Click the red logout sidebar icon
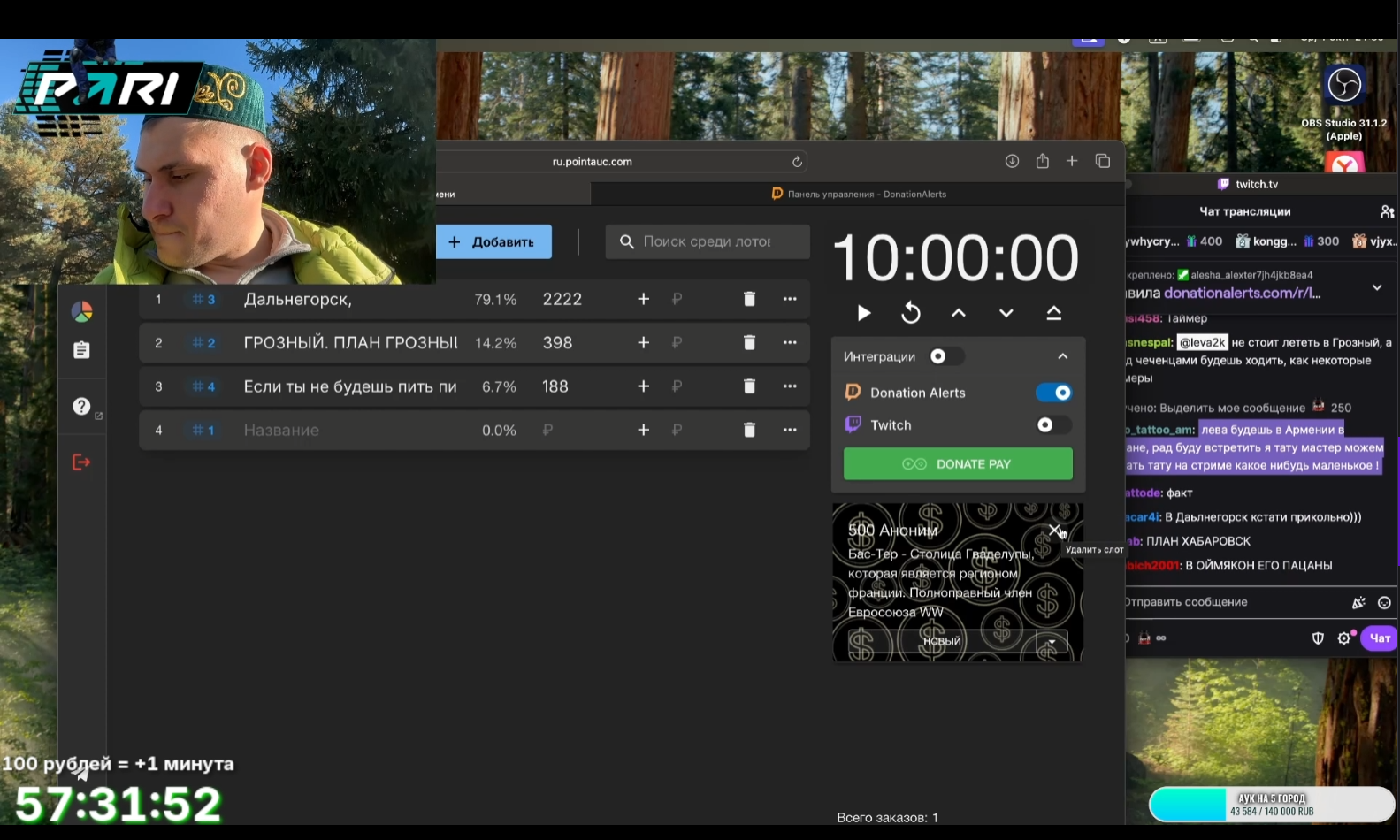Screen dimensions: 1400x840 (81, 462)
